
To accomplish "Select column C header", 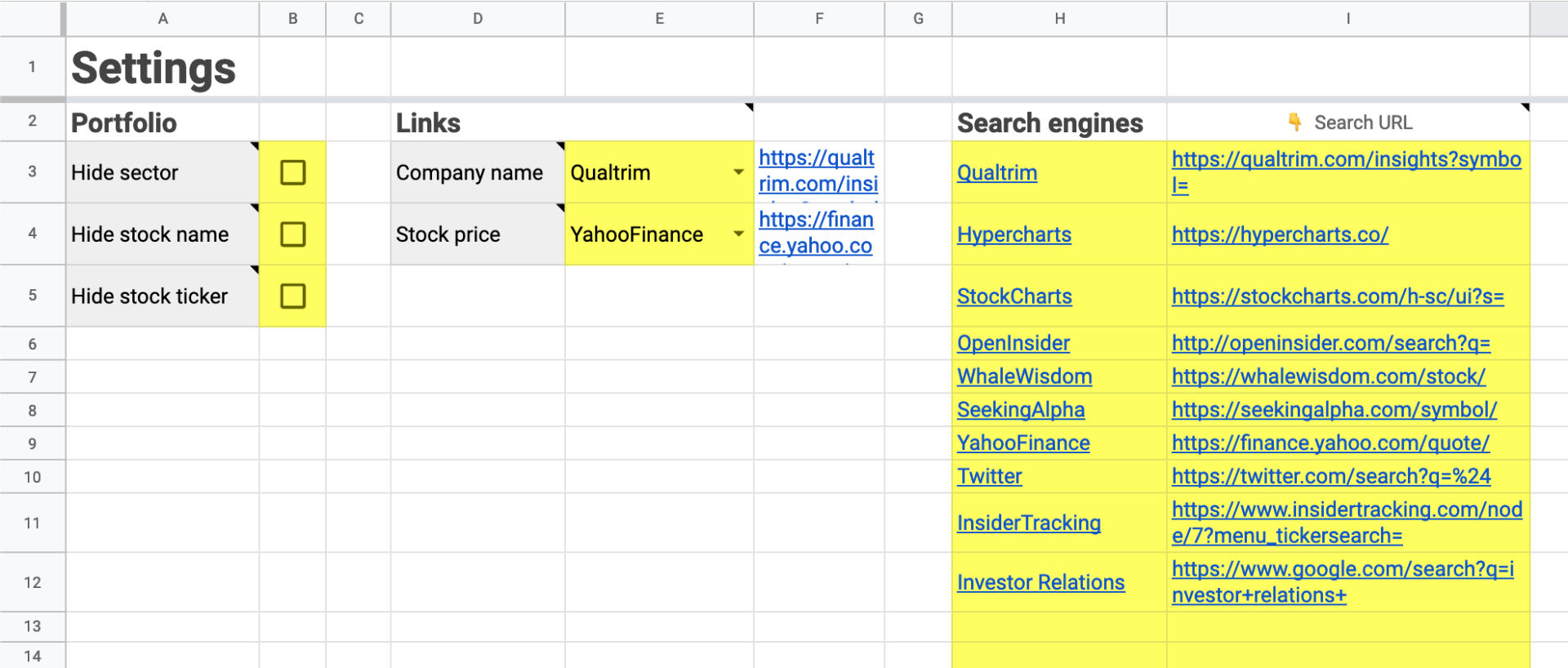I will (x=359, y=18).
